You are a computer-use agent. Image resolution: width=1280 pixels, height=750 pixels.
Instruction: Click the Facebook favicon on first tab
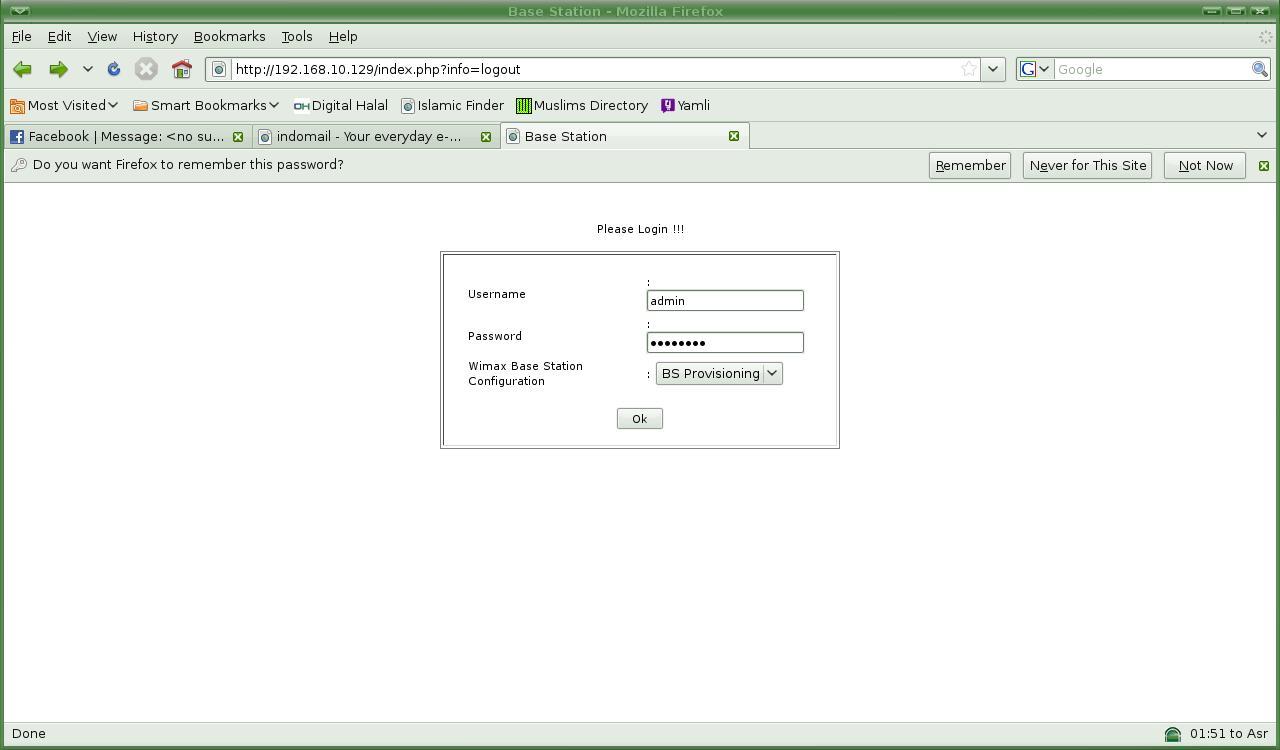[x=17, y=136]
